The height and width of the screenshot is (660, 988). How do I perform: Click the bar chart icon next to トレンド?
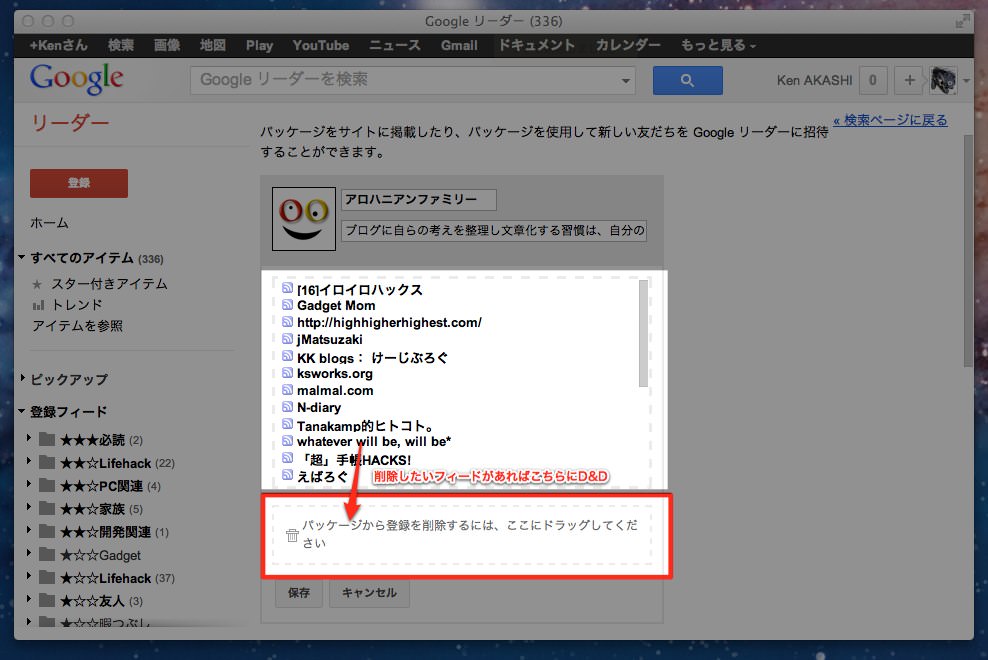[38, 305]
